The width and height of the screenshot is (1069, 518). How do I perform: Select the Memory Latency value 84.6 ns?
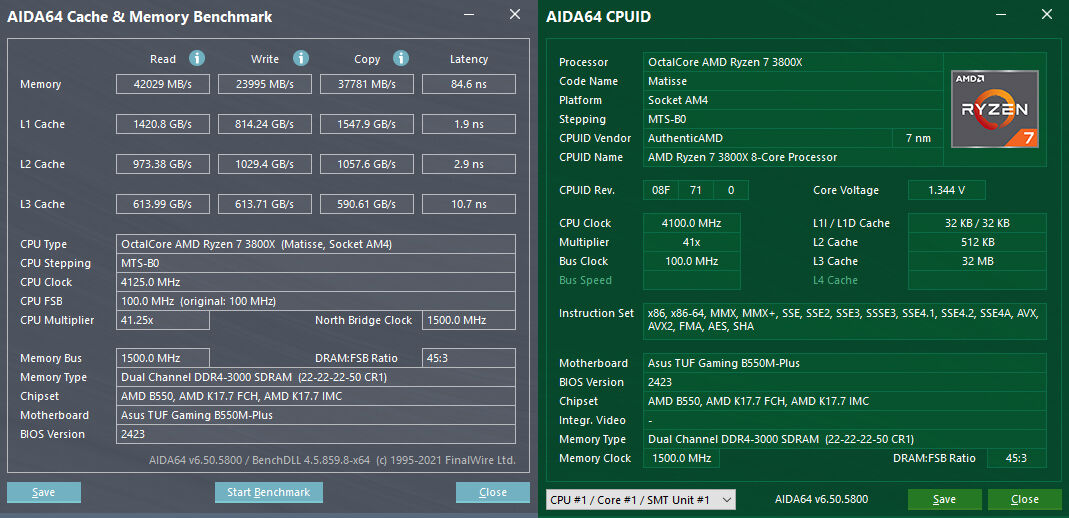point(469,85)
